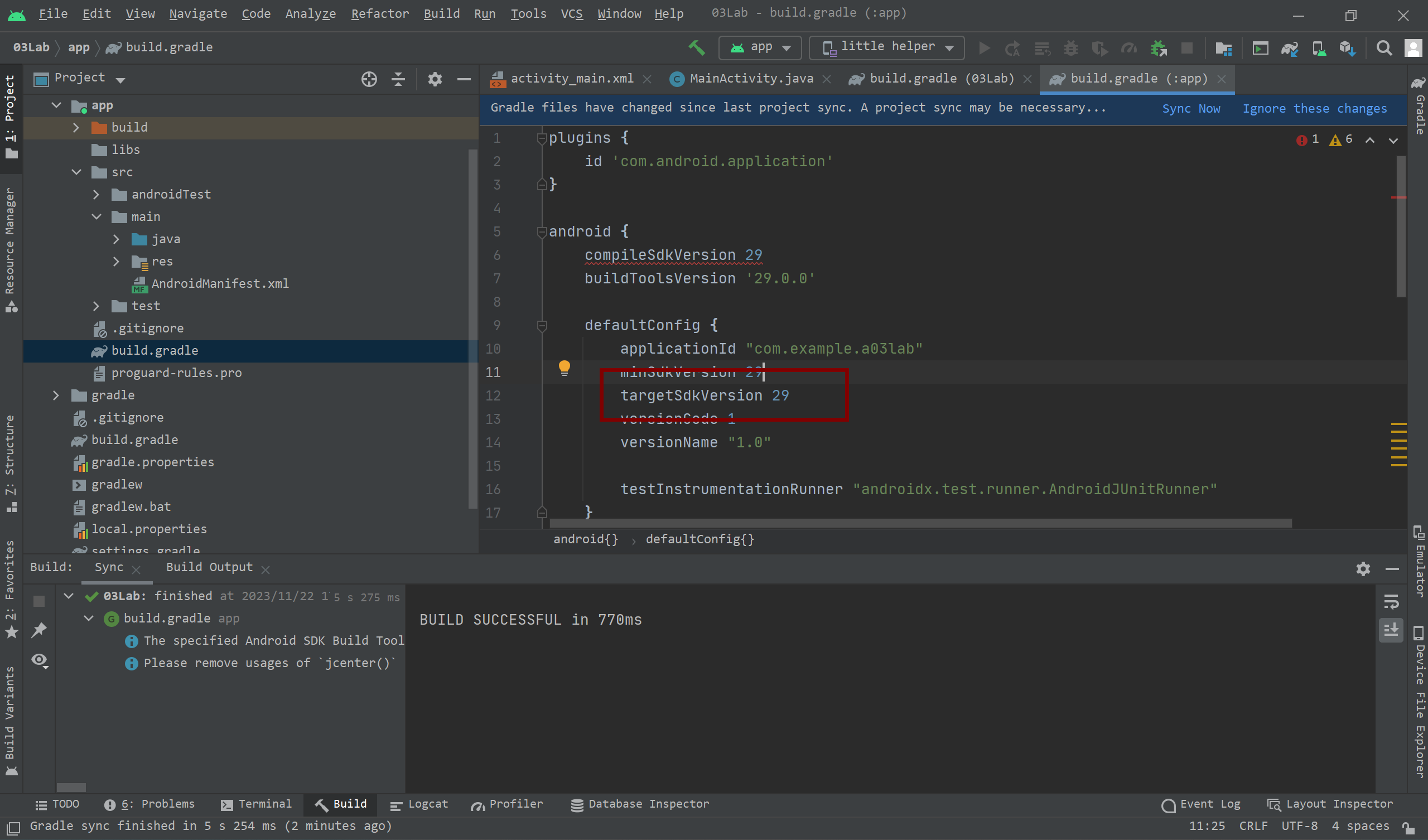Click the locate target icon in Project panel
The image size is (1428, 840).
pyautogui.click(x=369, y=79)
